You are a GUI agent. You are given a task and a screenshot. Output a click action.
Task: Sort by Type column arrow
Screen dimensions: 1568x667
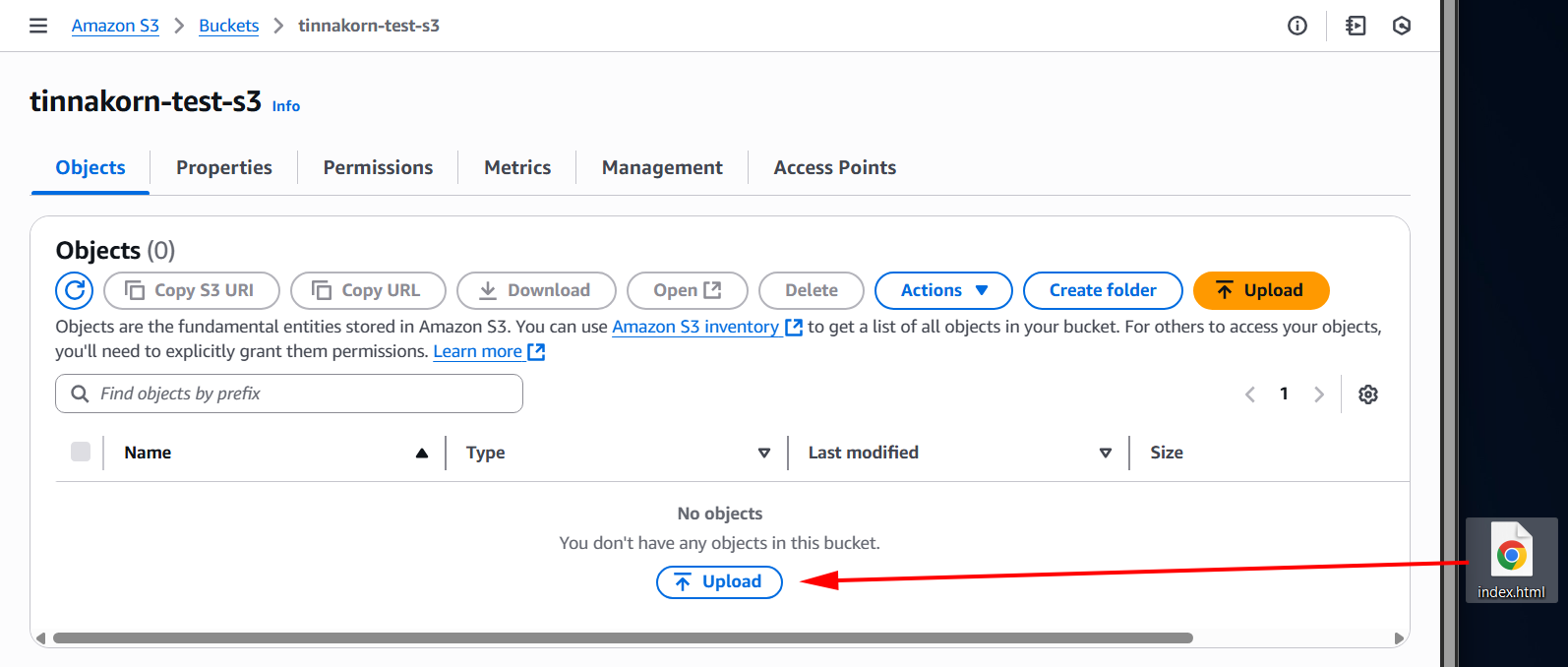point(763,453)
